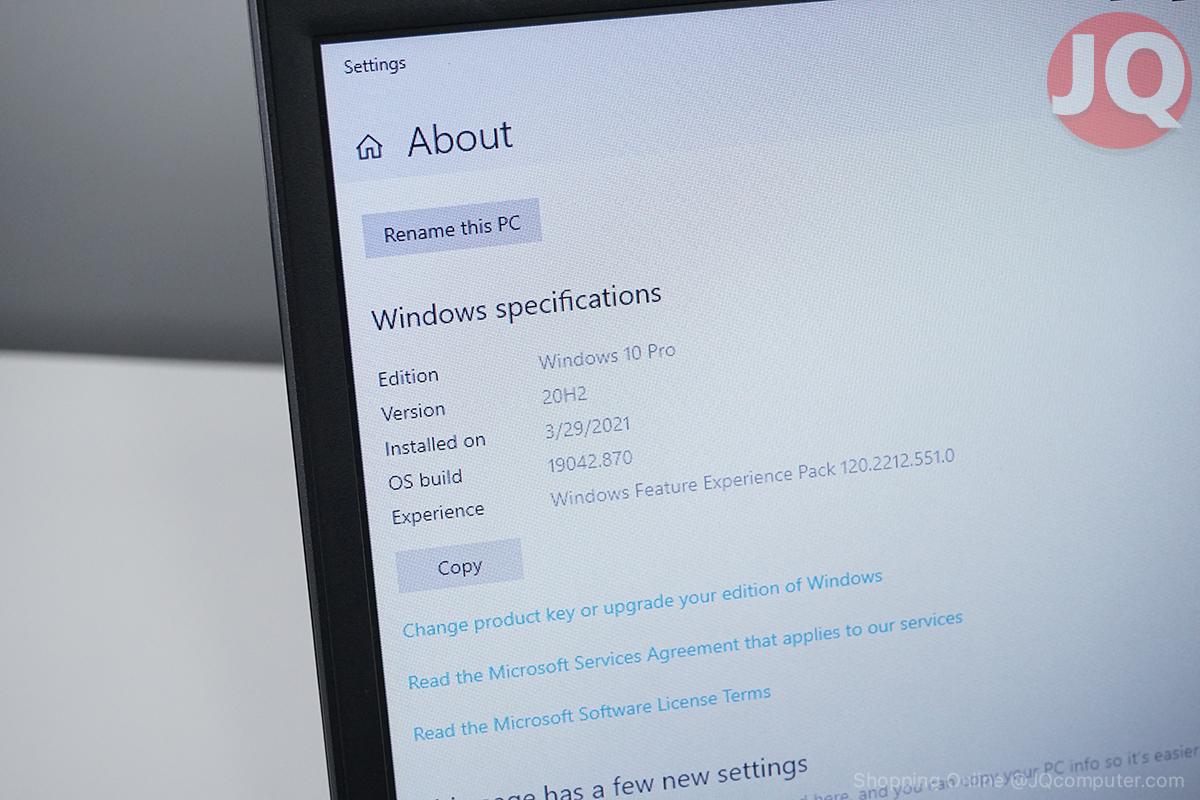Open Read the Microsoft Software License Terms link
Image resolution: width=1200 pixels, height=800 pixels.
[592, 712]
